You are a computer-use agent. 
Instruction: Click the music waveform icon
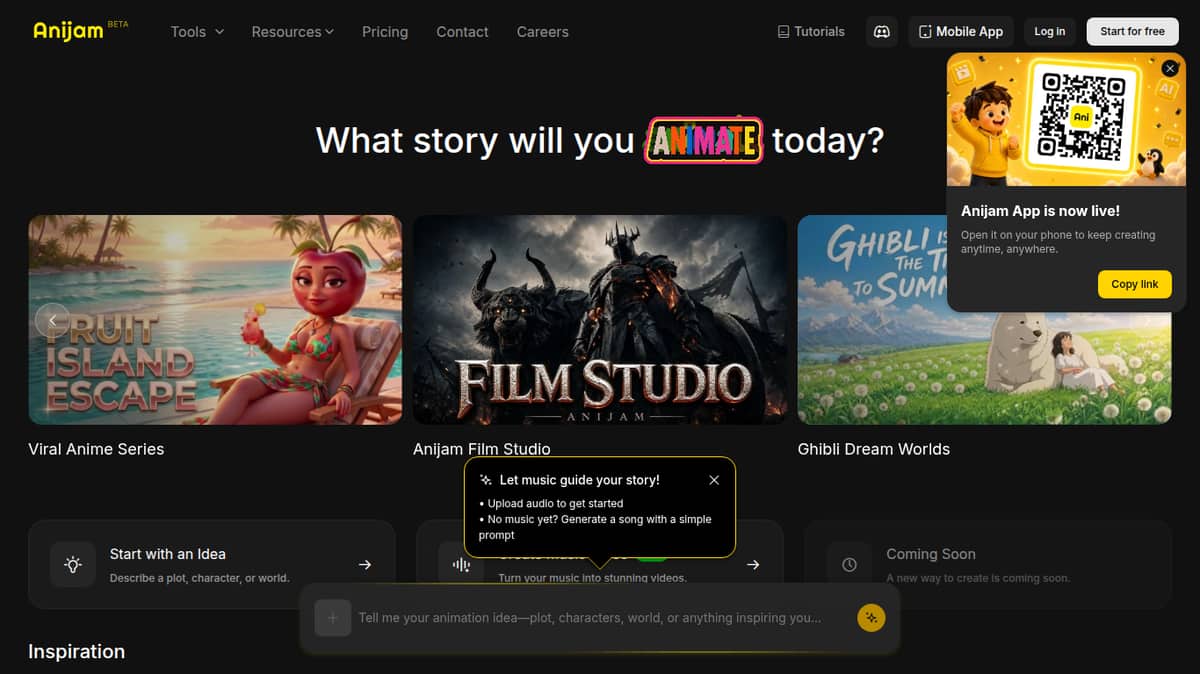[x=461, y=565]
